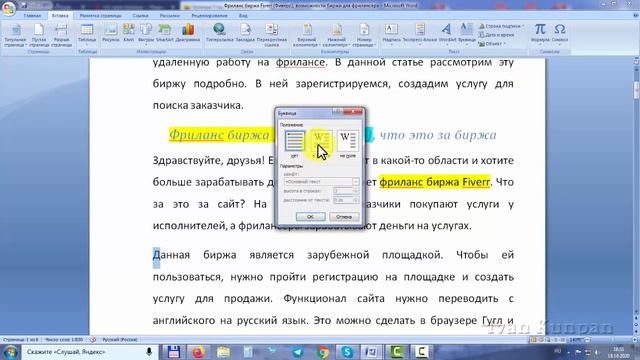Screen dimensions: 640x360
Task: Open the font combo box in the Буквица dialog
Action: coord(321,181)
